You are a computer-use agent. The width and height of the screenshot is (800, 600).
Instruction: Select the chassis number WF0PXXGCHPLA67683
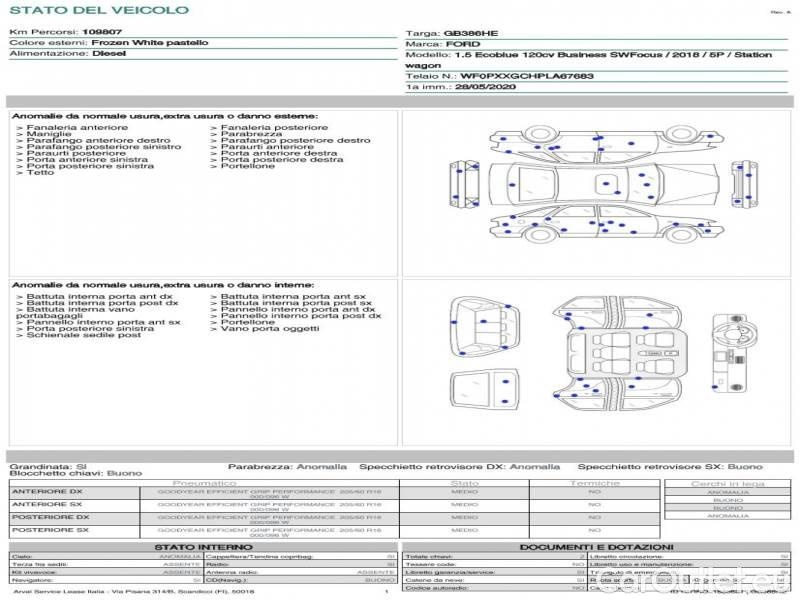click(527, 76)
